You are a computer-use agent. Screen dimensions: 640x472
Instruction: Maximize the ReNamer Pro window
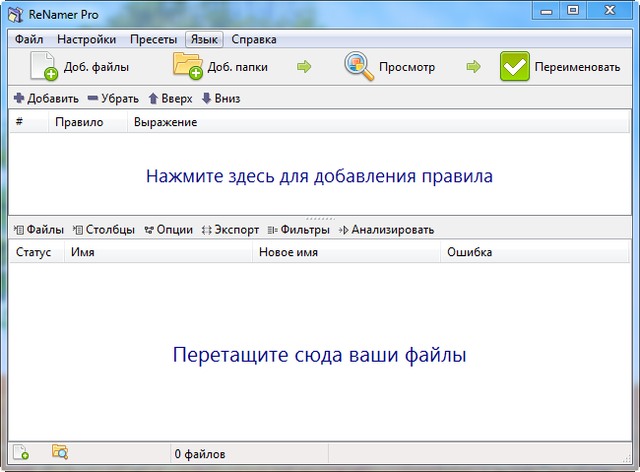[x=573, y=11]
